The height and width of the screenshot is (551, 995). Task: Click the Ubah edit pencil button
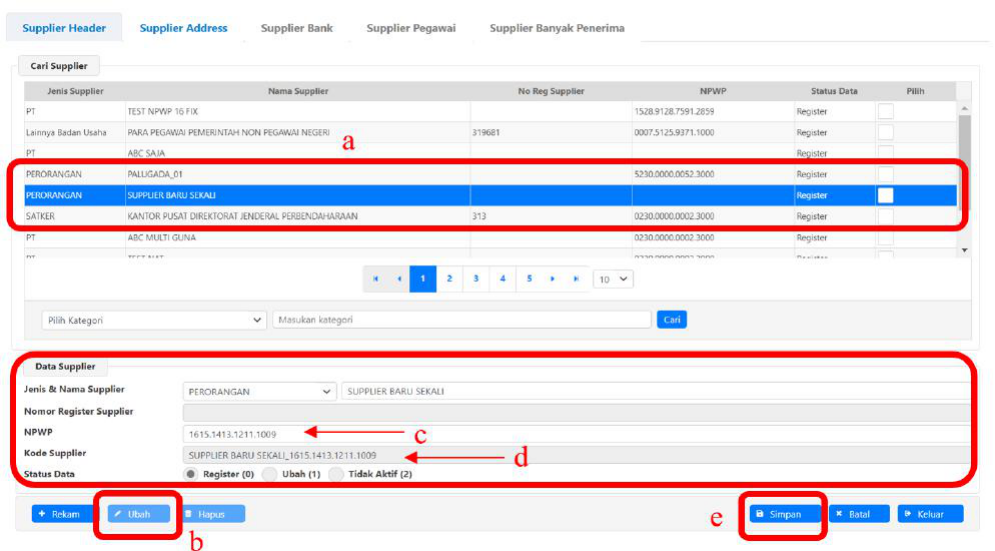[133, 514]
